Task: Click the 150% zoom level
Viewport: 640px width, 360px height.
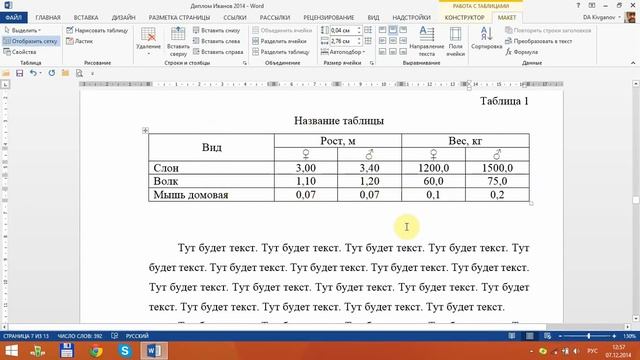Action: 629,336
